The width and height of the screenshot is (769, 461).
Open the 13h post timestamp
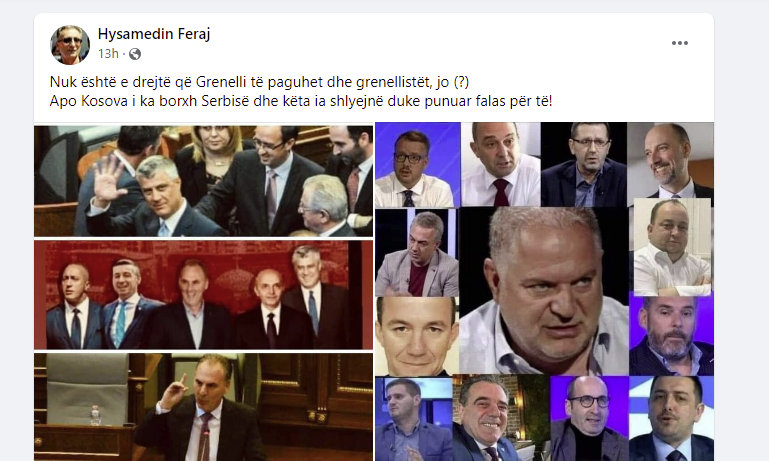coord(108,53)
